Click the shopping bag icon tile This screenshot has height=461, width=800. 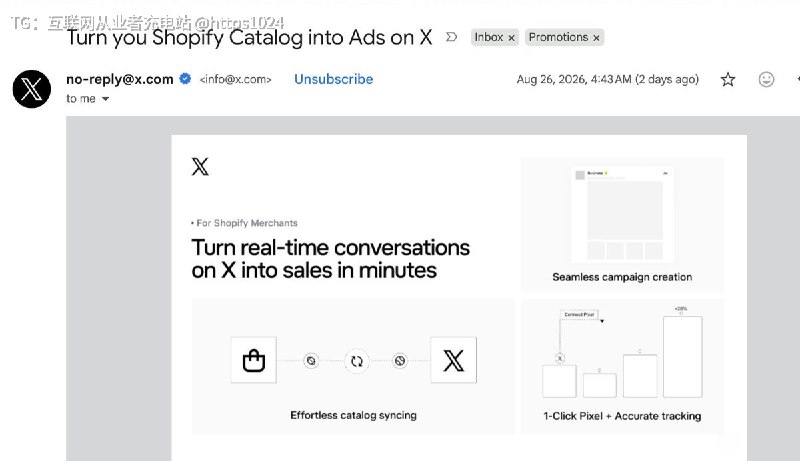tap(254, 360)
